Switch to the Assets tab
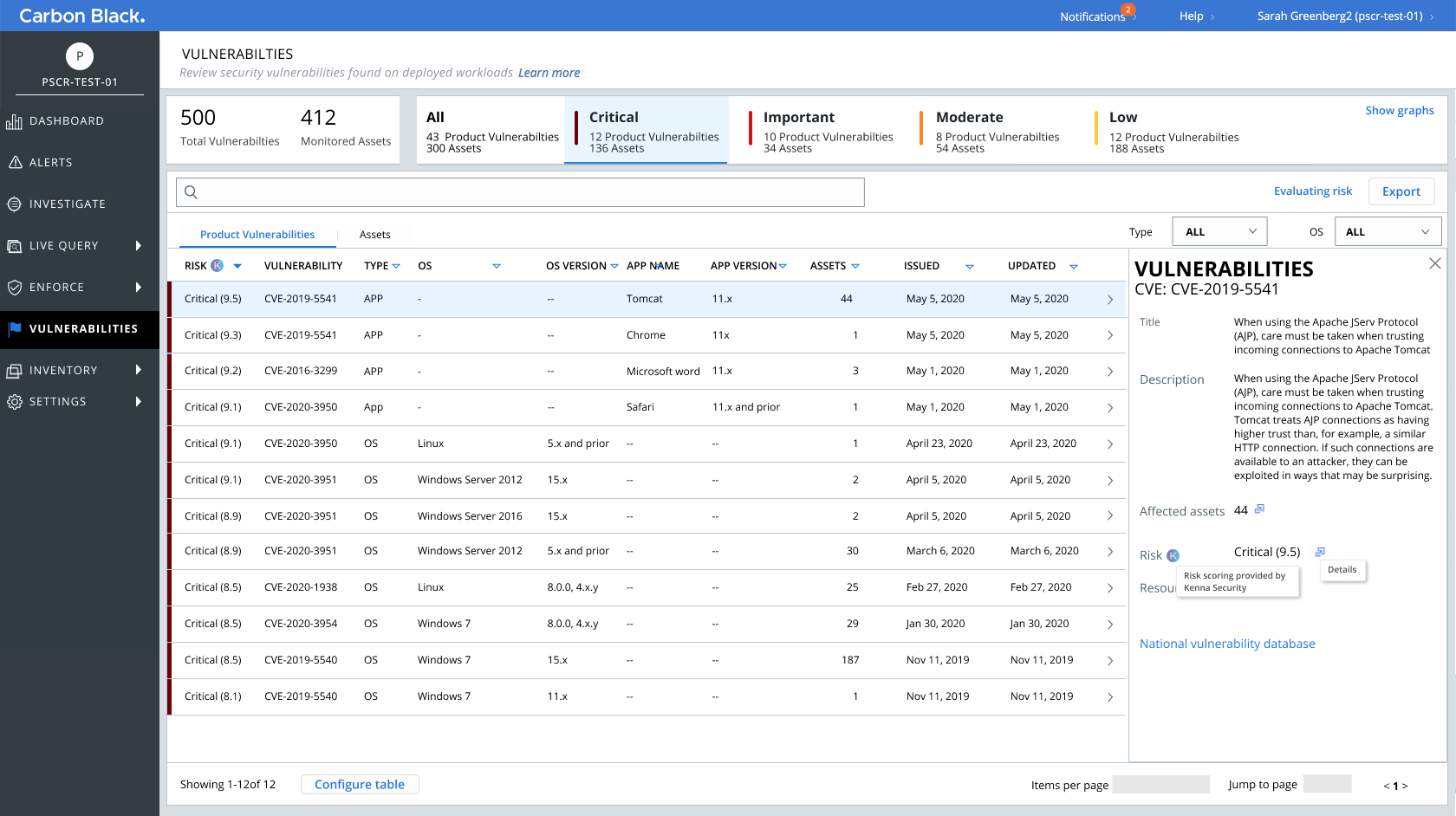This screenshot has width=1456, height=816. point(374,235)
